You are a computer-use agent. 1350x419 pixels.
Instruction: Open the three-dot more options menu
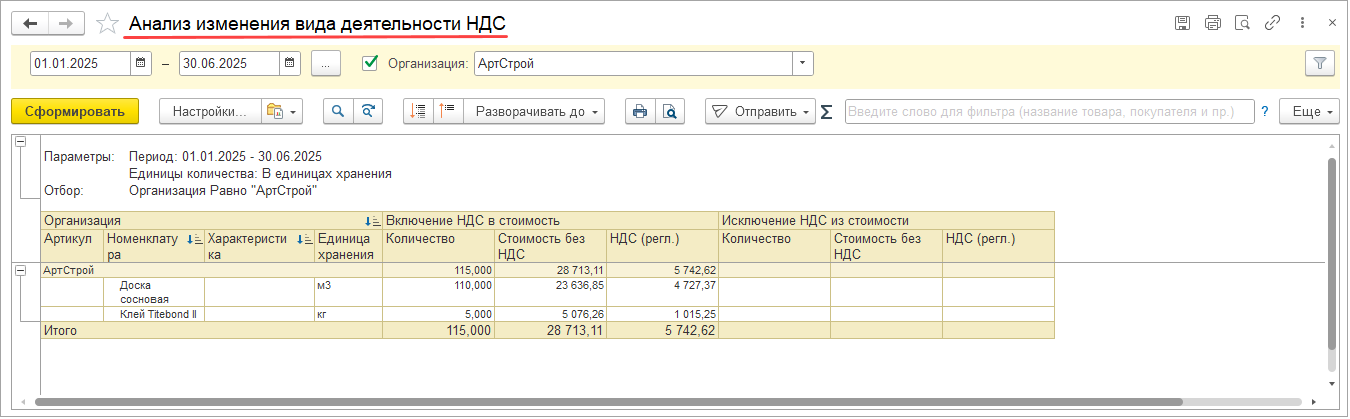(1302, 22)
